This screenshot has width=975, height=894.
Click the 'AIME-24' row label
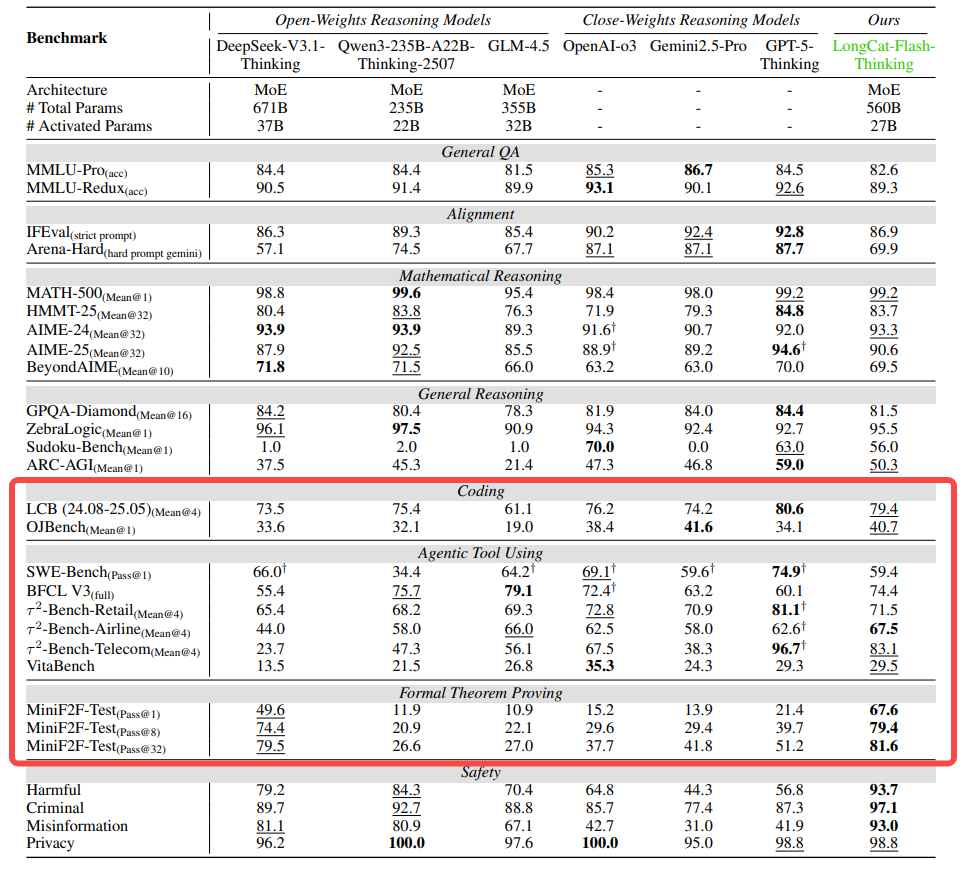click(85, 331)
